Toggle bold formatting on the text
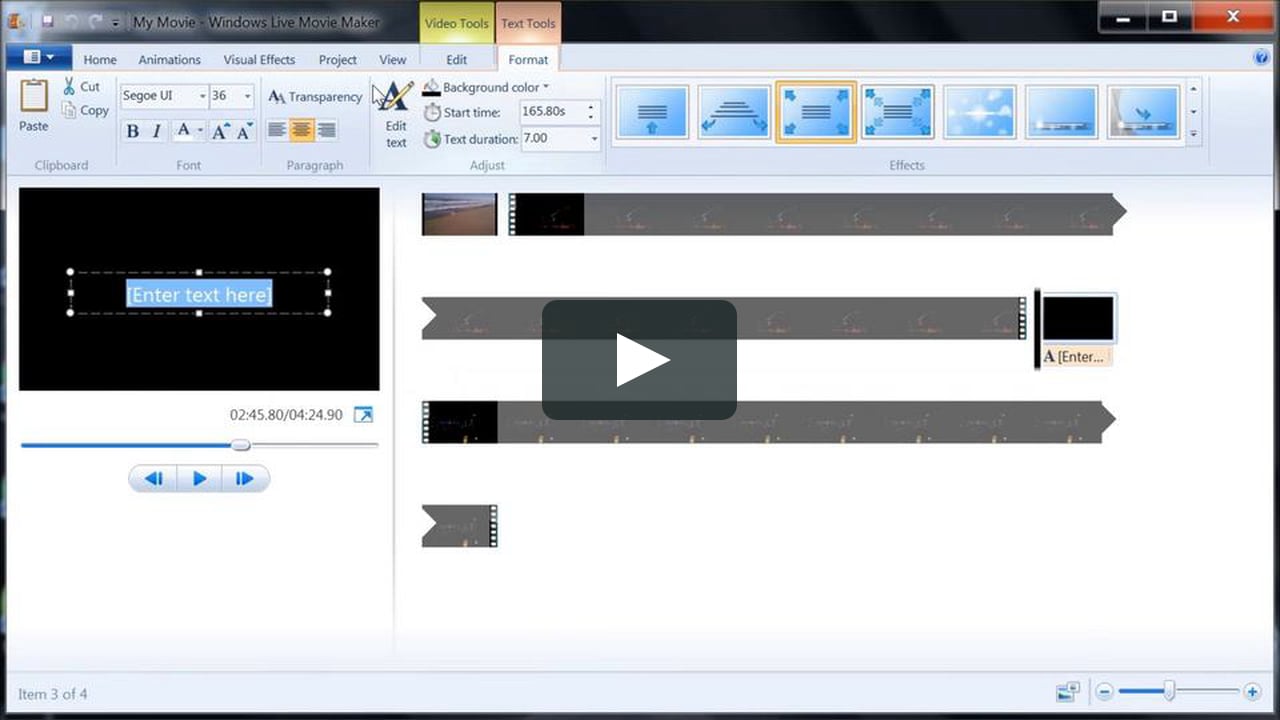Image resolution: width=1280 pixels, height=720 pixels. [132, 131]
